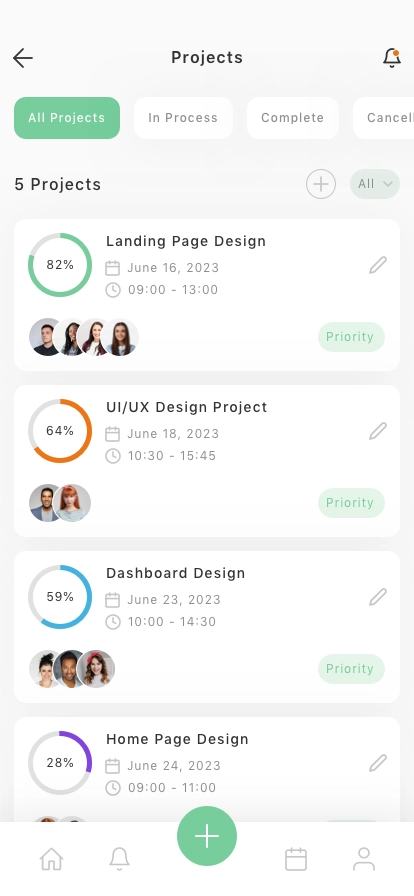This screenshot has height=896, width=414.
Task: Click the 59% blue progress ring
Action: 60,597
